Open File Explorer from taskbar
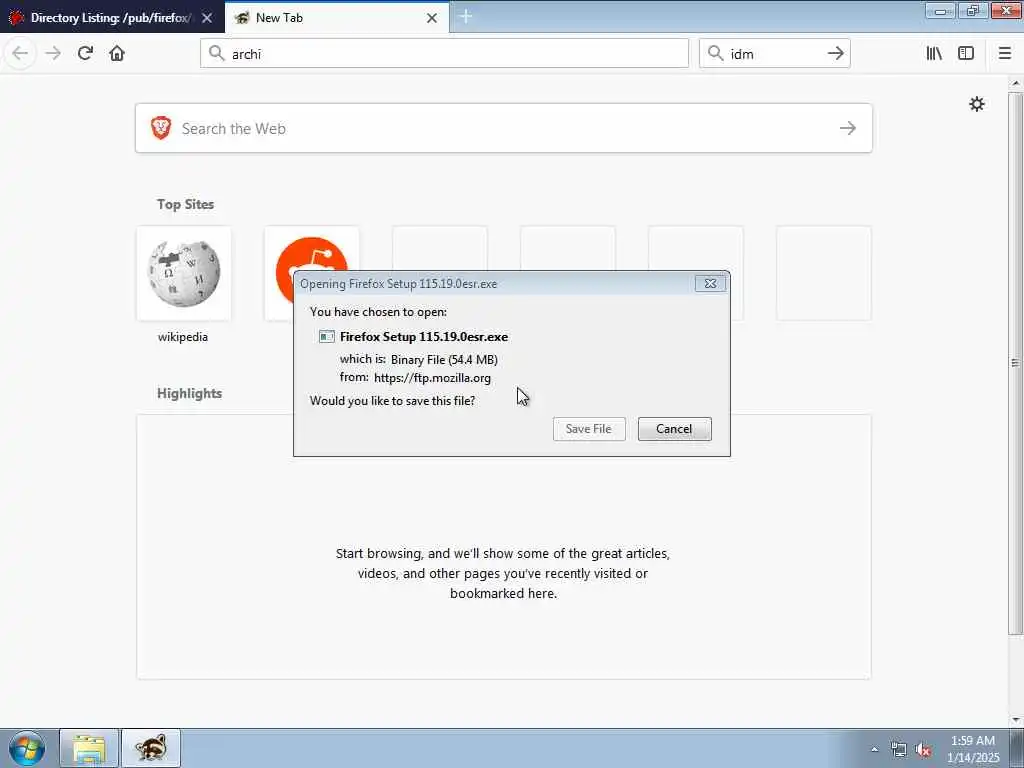Image resolution: width=1024 pixels, height=768 pixels. (89, 748)
